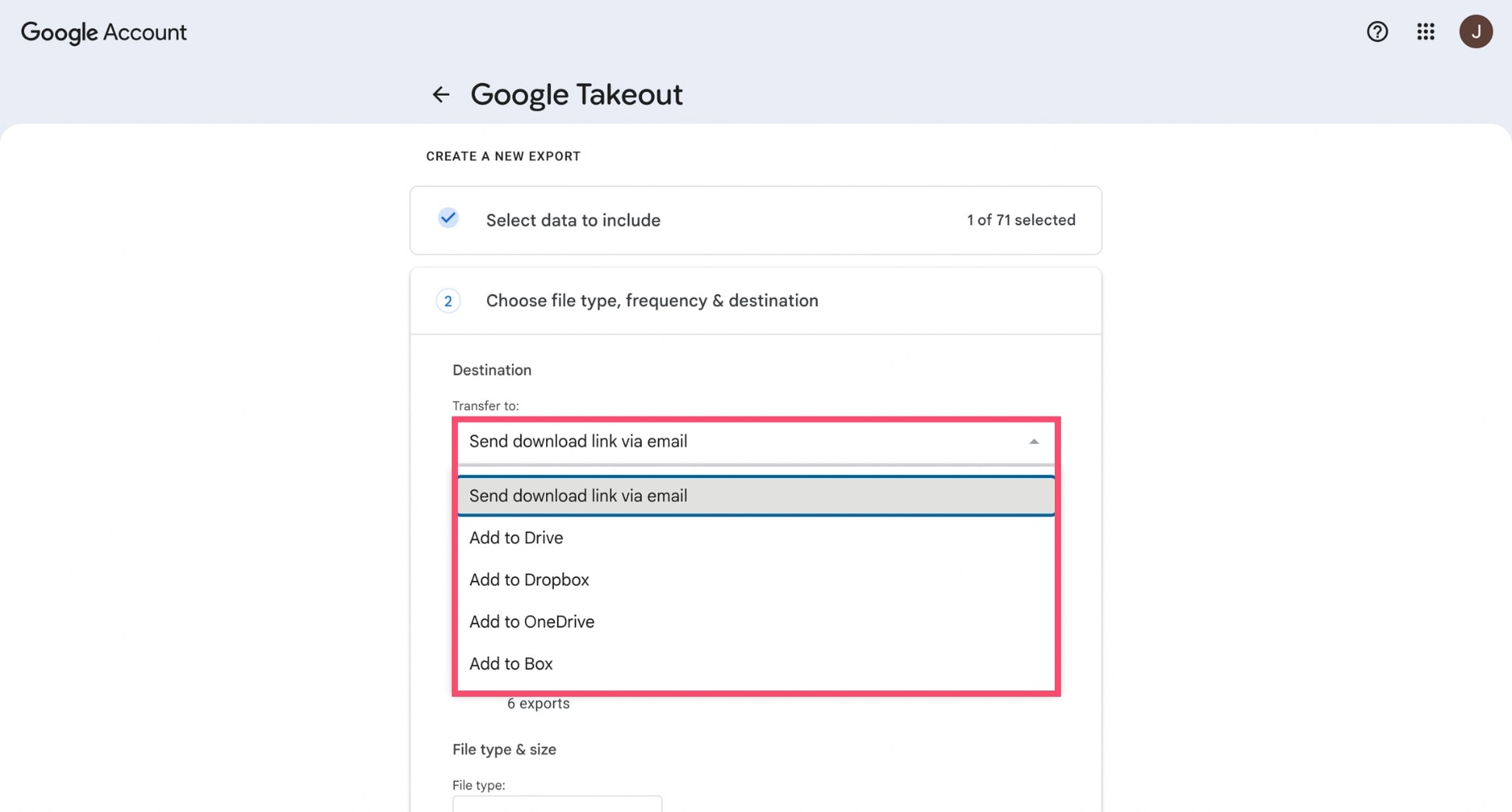Select Add to OneDrive from the list

click(x=531, y=621)
